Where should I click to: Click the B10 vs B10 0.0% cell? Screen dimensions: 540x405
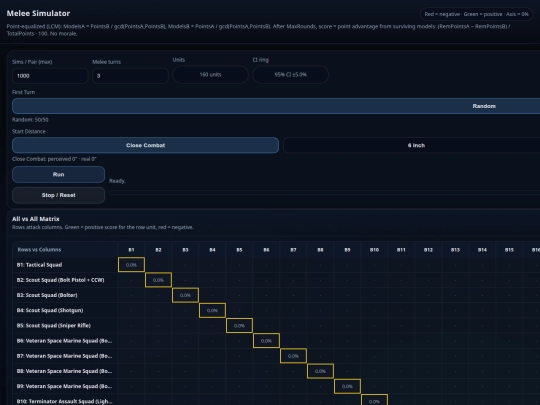pyautogui.click(x=374, y=401)
